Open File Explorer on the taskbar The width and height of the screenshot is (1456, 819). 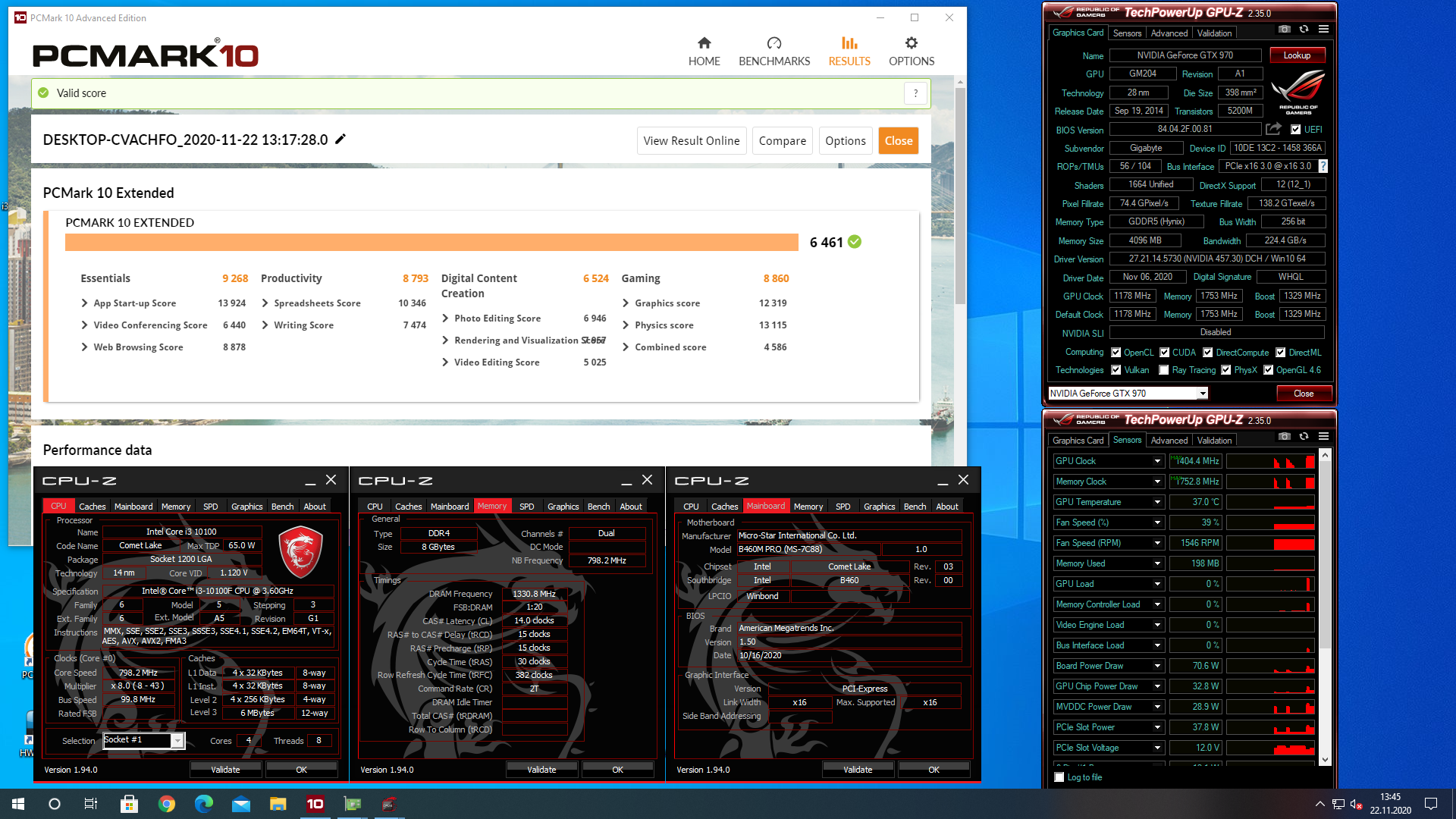pos(278,804)
